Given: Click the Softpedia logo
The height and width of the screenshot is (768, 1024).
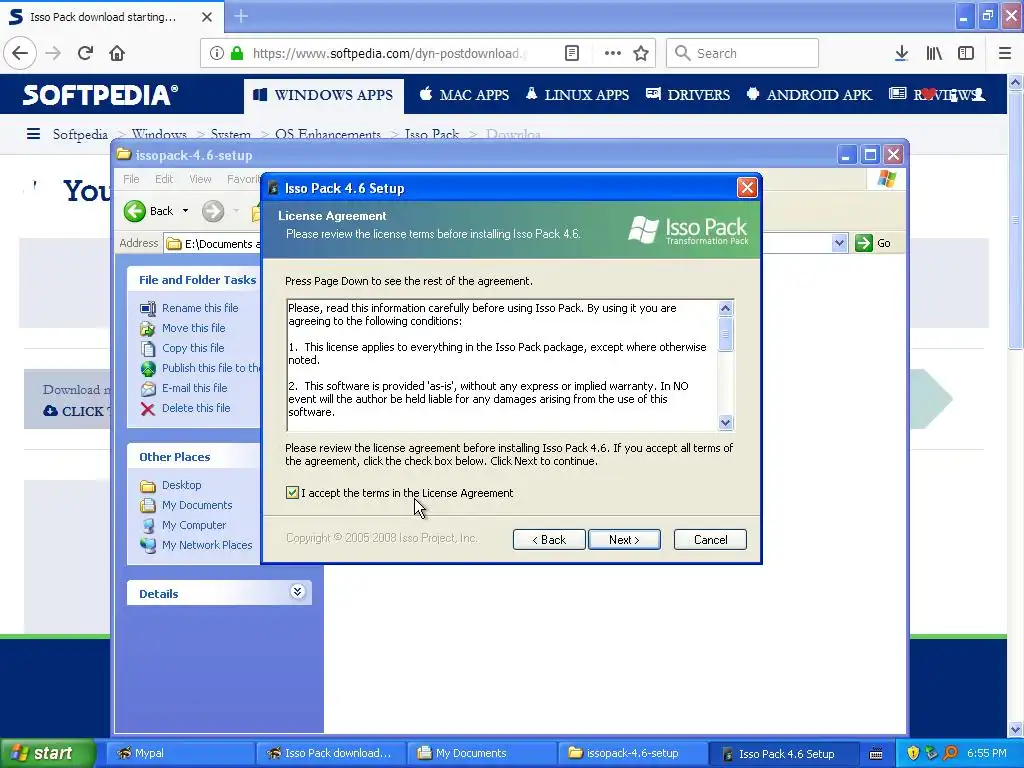Looking at the screenshot, I should point(100,95).
